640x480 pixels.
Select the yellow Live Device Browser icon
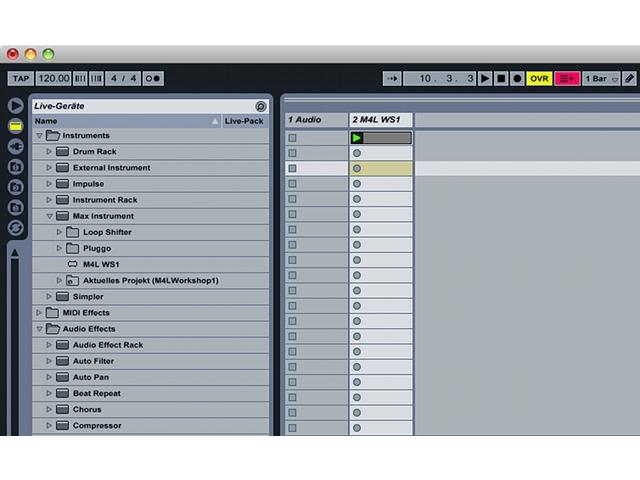pyautogui.click(x=16, y=126)
